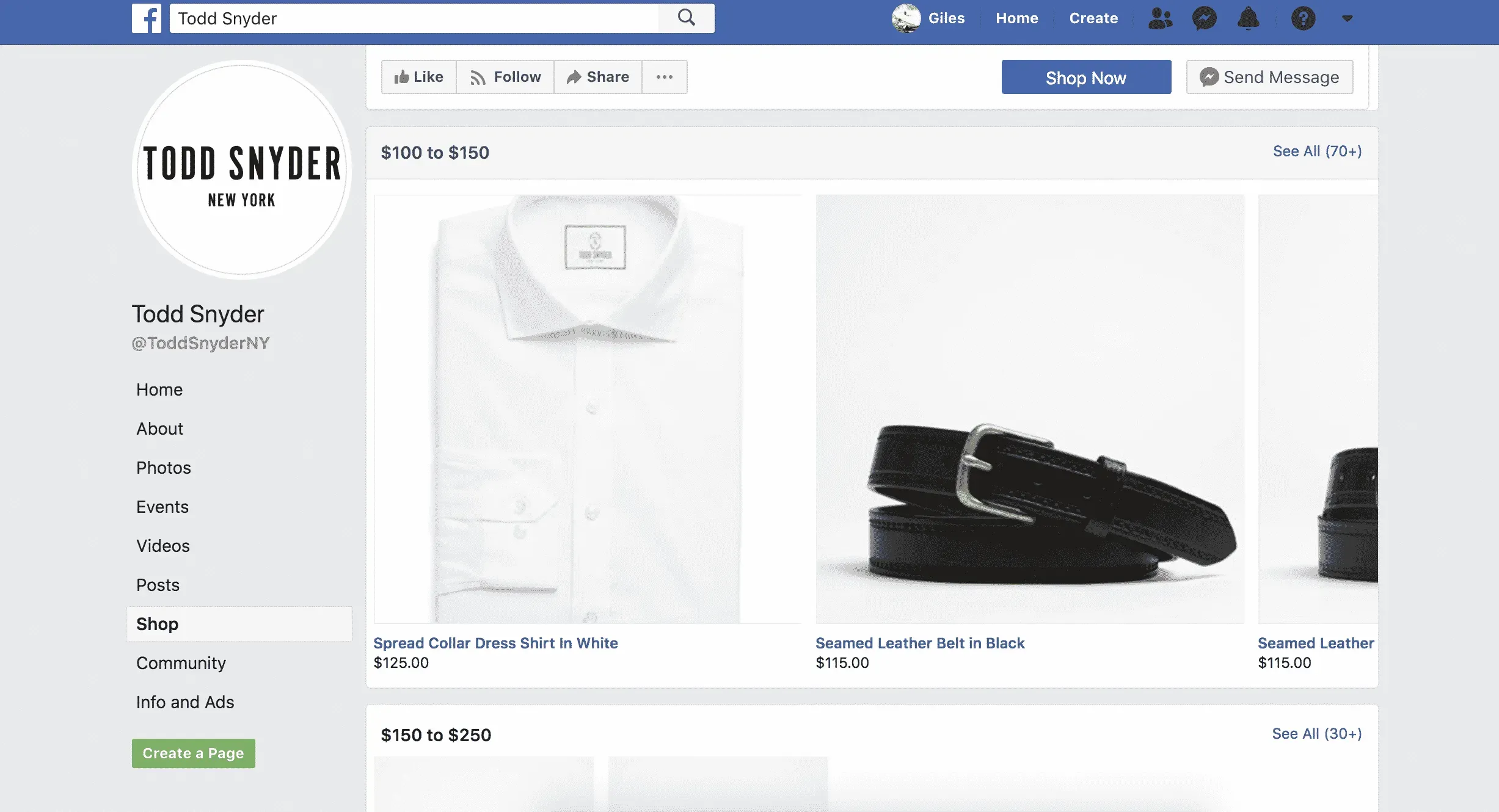Open the Messenger icon in the top bar
The image size is (1499, 812).
point(1204,18)
